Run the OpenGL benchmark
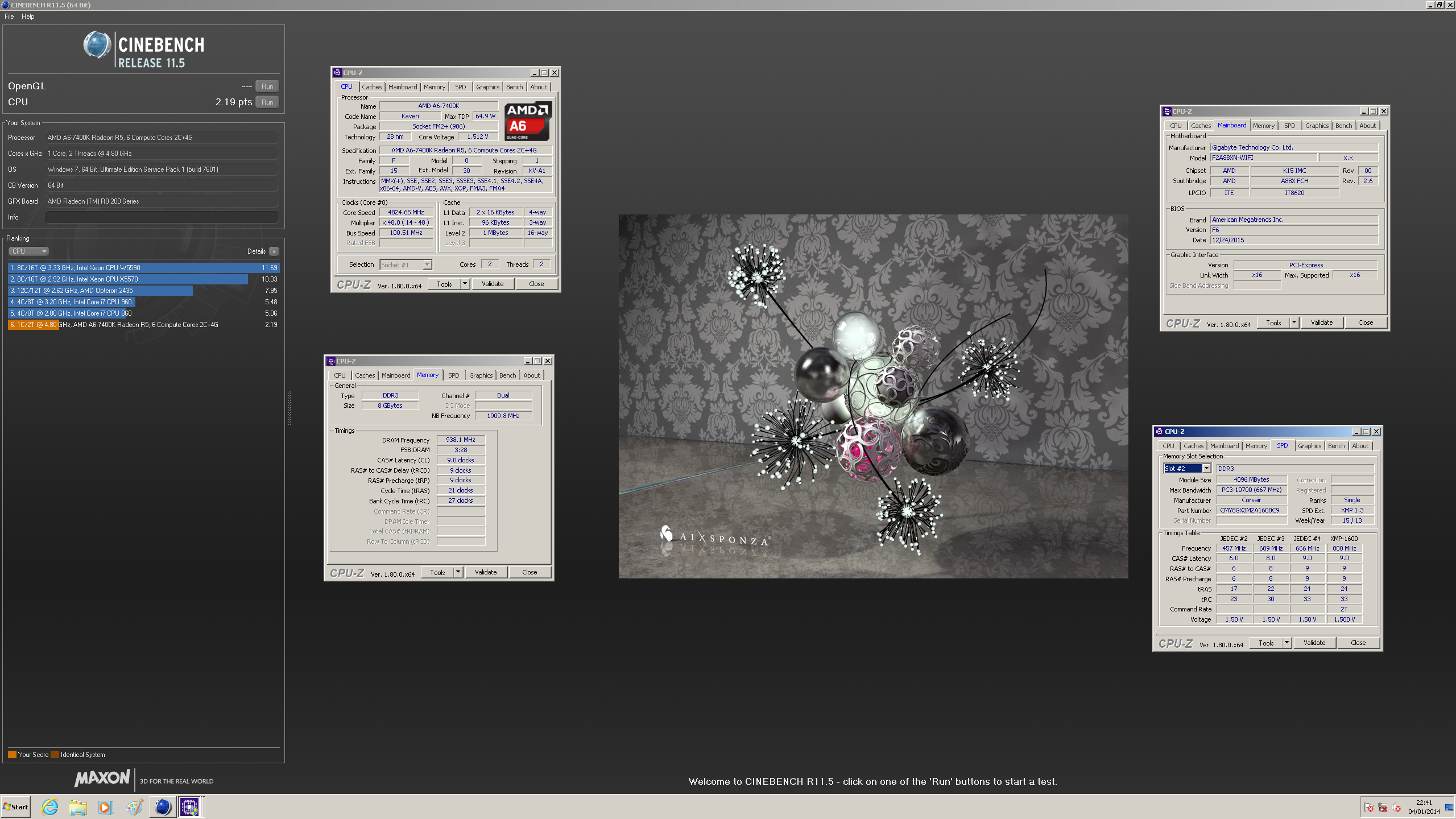Image resolution: width=1456 pixels, height=819 pixels. pyautogui.click(x=267, y=86)
